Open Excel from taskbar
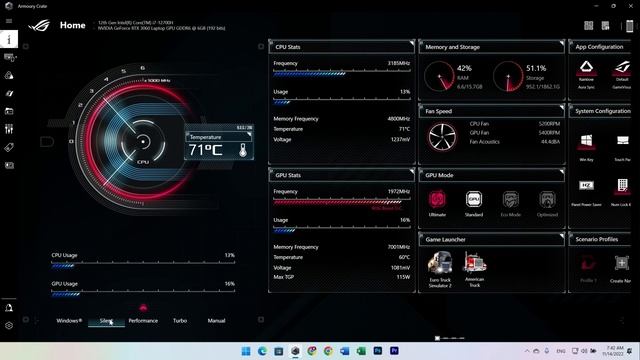This screenshot has width=640, height=360. [x=361, y=351]
